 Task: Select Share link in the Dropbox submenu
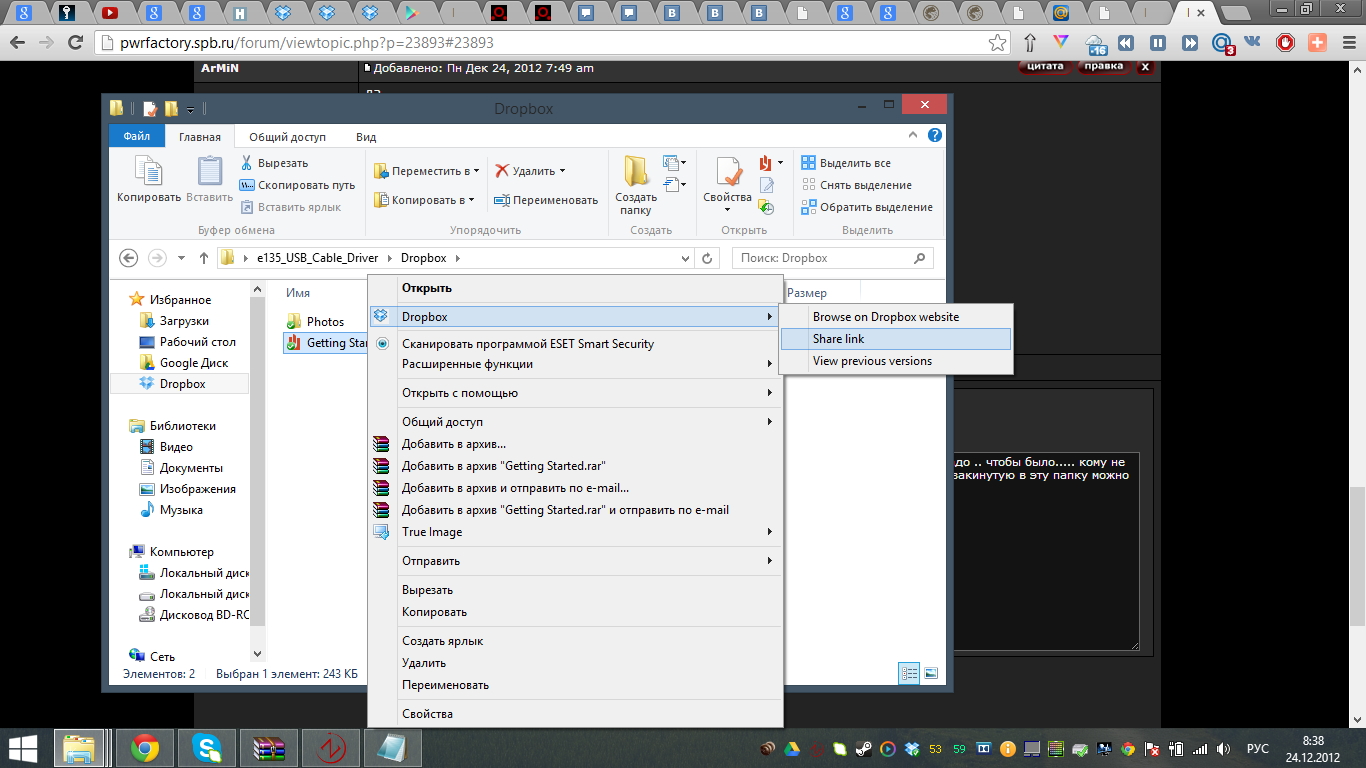pyautogui.click(x=838, y=339)
